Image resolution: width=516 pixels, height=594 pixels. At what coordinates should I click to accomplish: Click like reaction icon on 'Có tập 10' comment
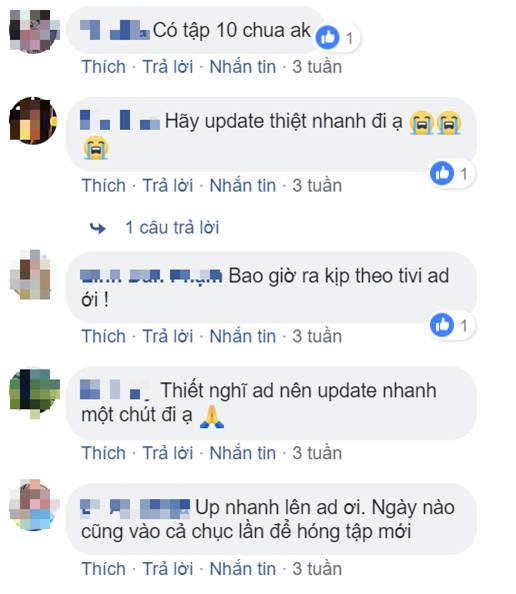328,37
